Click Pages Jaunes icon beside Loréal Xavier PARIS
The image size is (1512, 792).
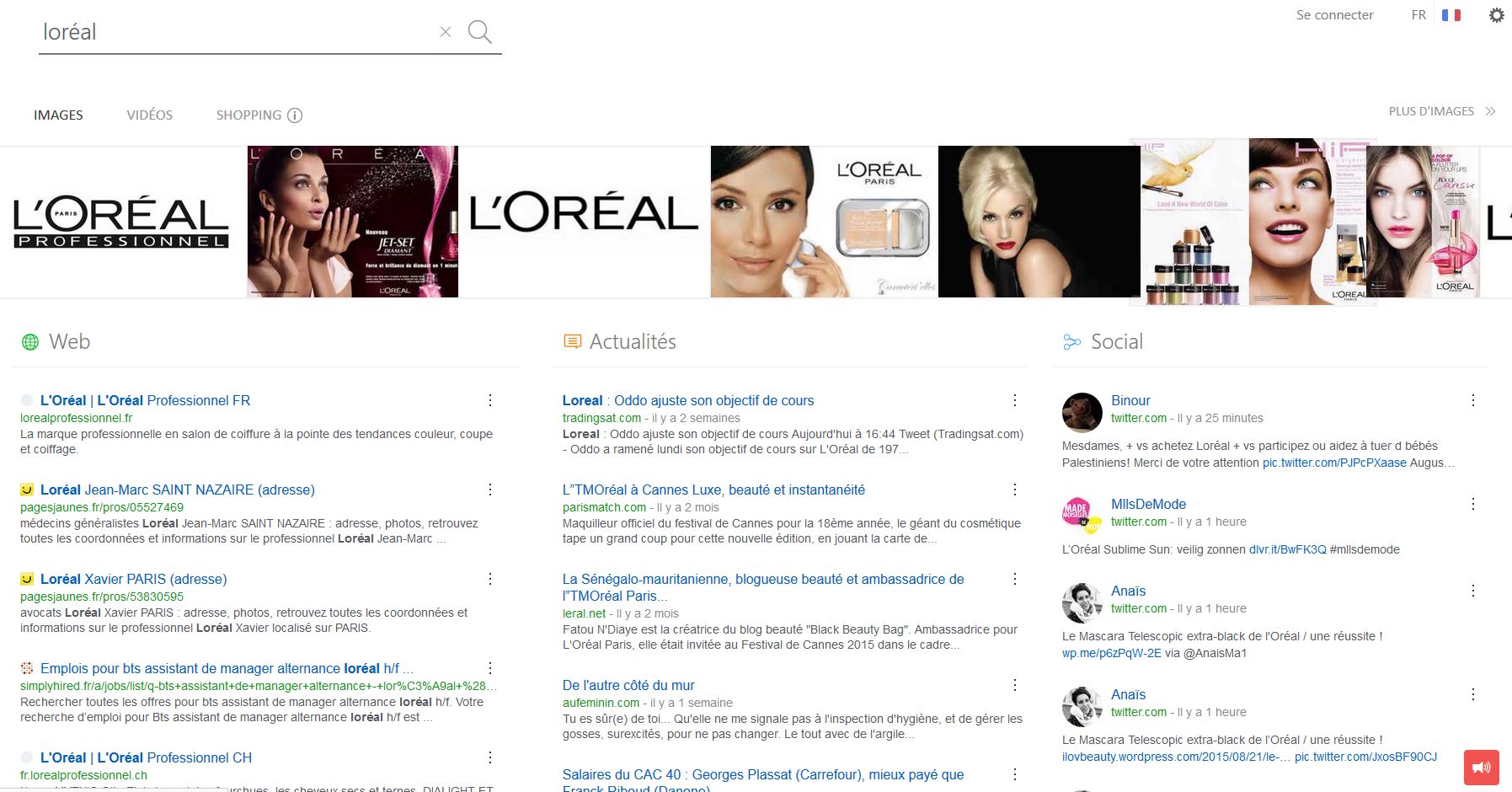pyautogui.click(x=27, y=580)
